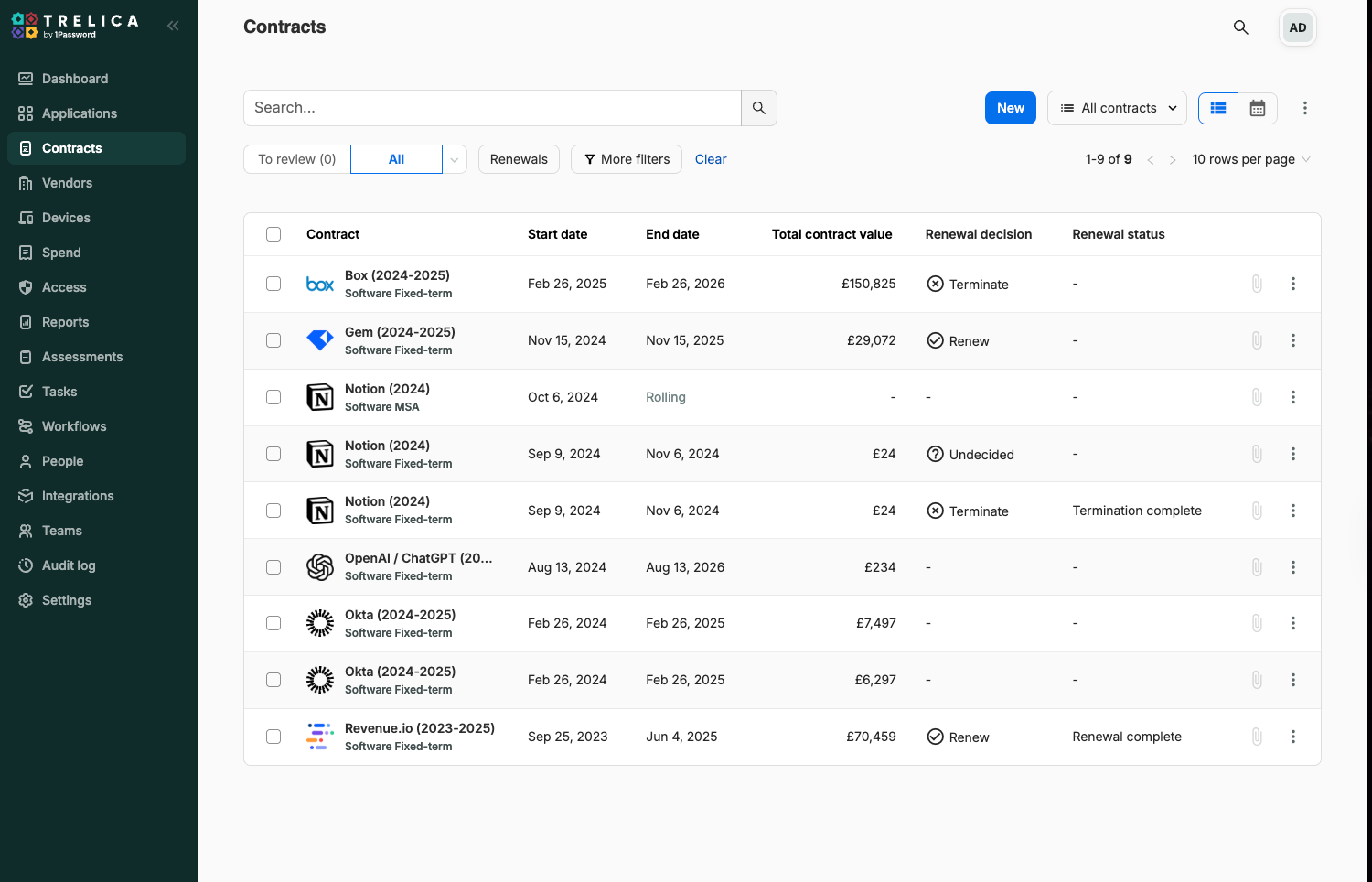Select the To review (0) tab
The height and width of the screenshot is (882, 1372).
point(296,159)
